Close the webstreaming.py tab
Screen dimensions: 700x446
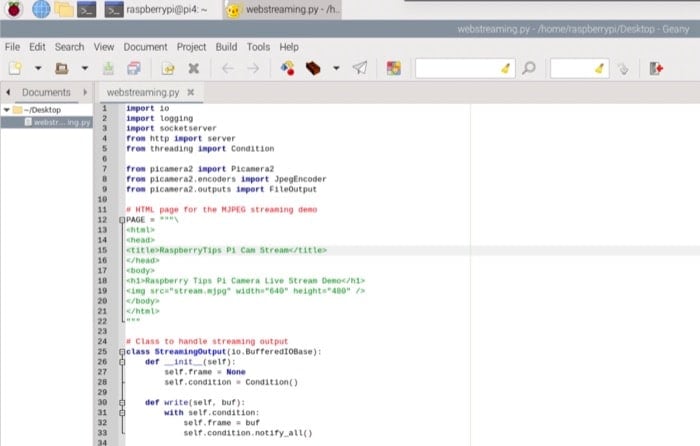click(191, 92)
